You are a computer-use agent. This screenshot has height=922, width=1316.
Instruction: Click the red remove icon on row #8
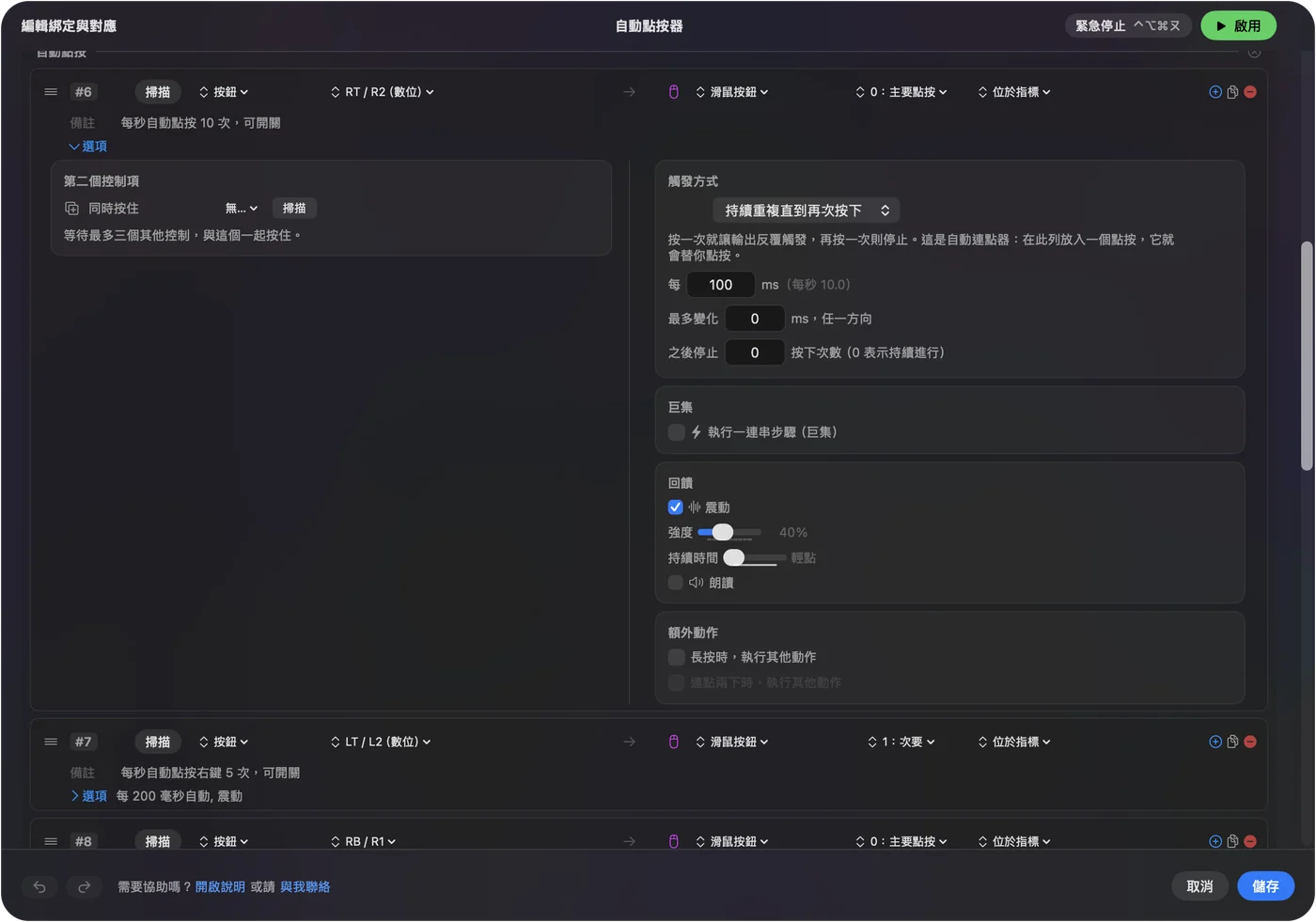point(1250,841)
